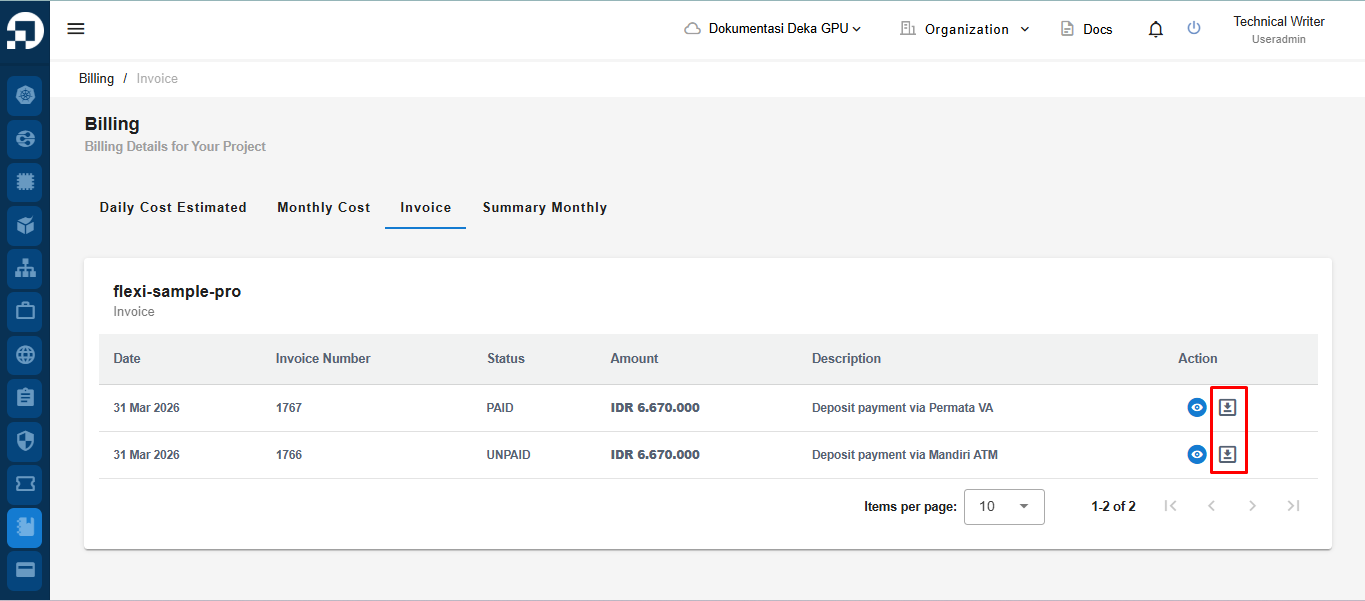Click the PAID status cell
This screenshot has height=601, width=1365.
click(500, 408)
